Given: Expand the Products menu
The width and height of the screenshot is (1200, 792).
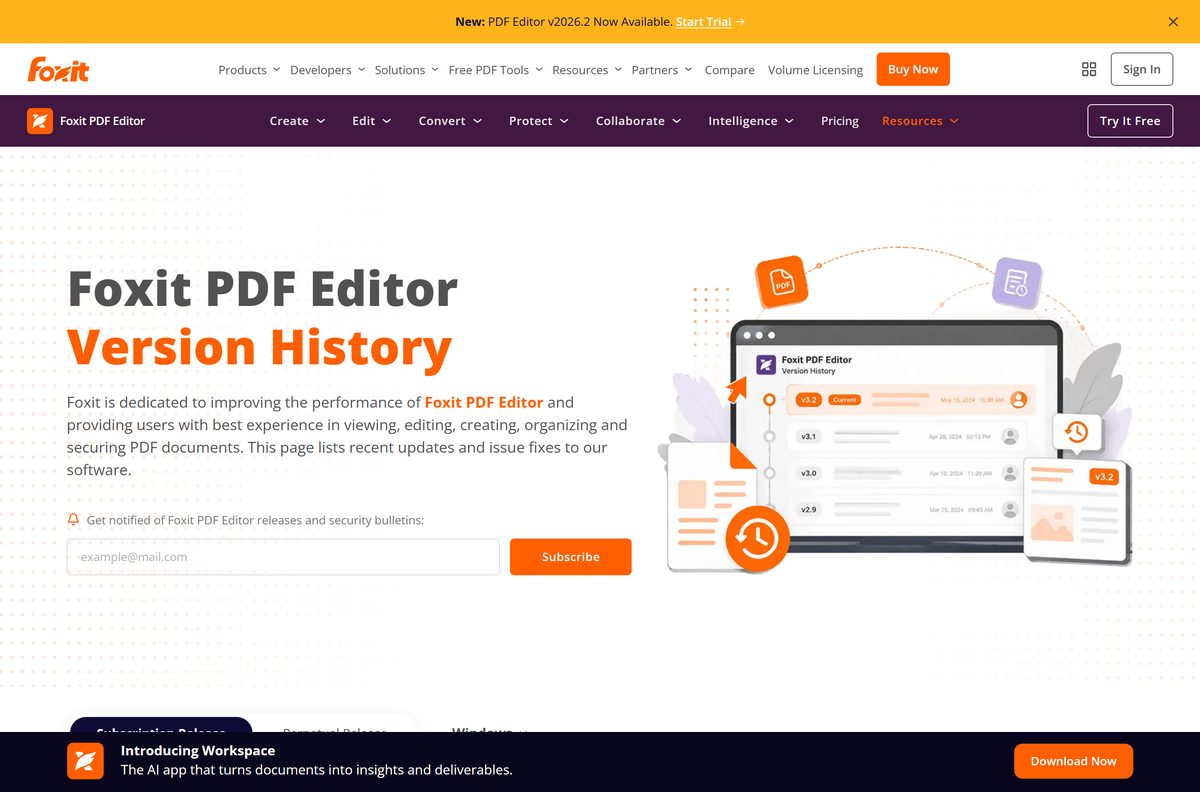Looking at the screenshot, I should [249, 70].
